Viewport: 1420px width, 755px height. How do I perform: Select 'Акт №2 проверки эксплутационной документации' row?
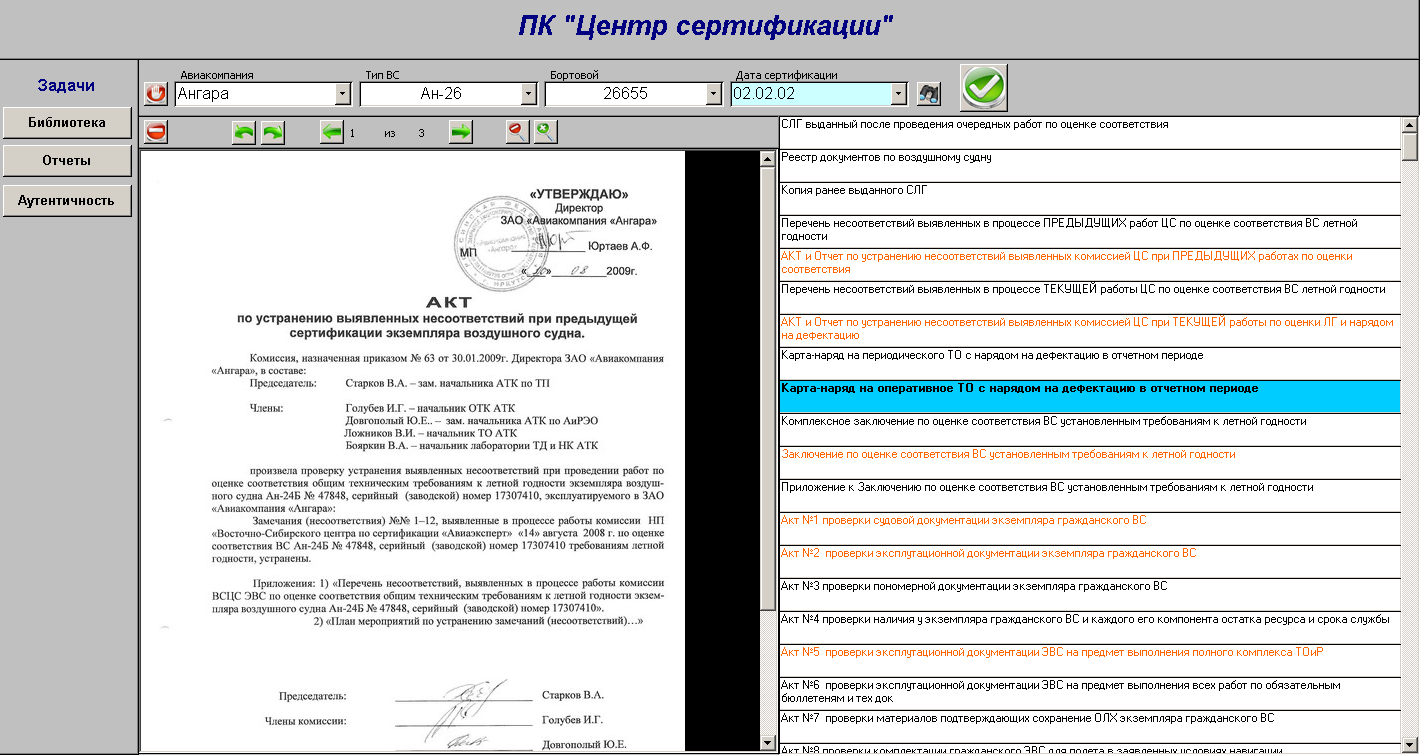point(1089,562)
